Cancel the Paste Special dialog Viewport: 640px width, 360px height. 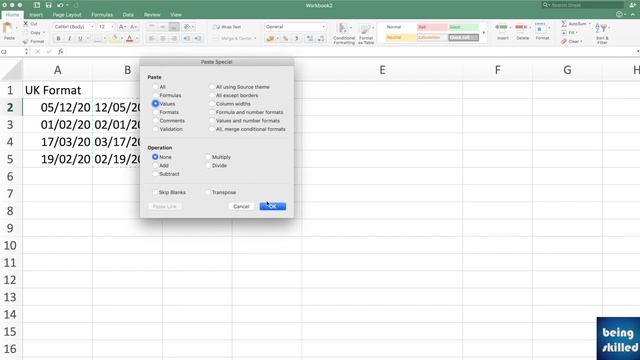241,207
